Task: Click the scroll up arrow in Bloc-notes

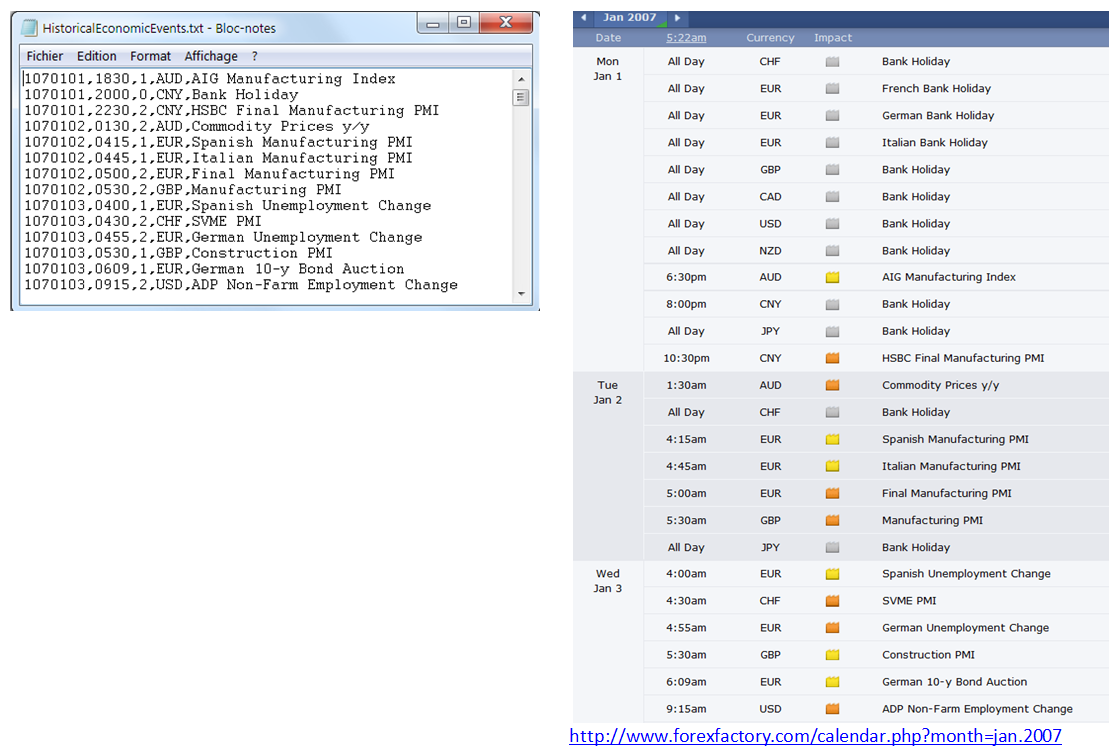Action: [x=521, y=78]
